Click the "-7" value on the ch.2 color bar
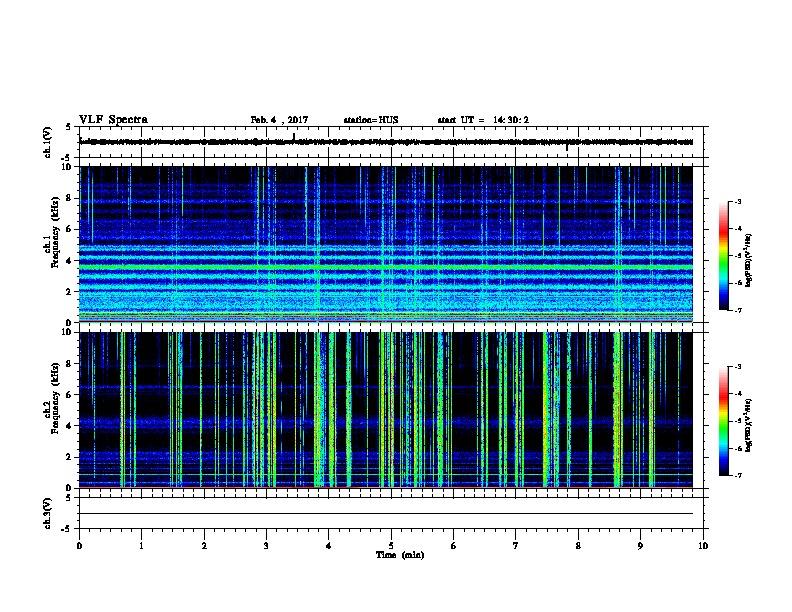Image resolution: width=792 pixels, height=612 pixels. pyautogui.click(x=738, y=475)
